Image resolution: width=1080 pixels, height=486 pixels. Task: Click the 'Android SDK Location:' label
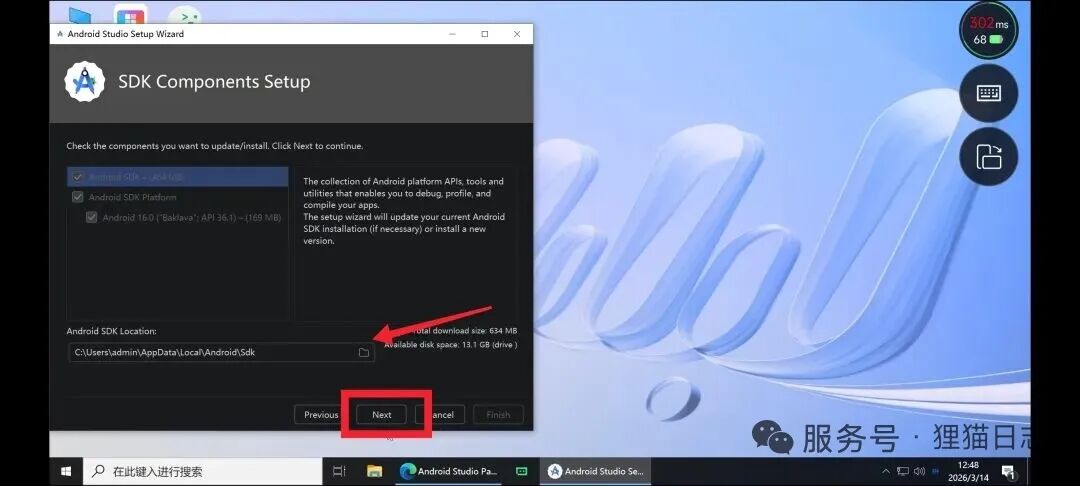(112, 331)
